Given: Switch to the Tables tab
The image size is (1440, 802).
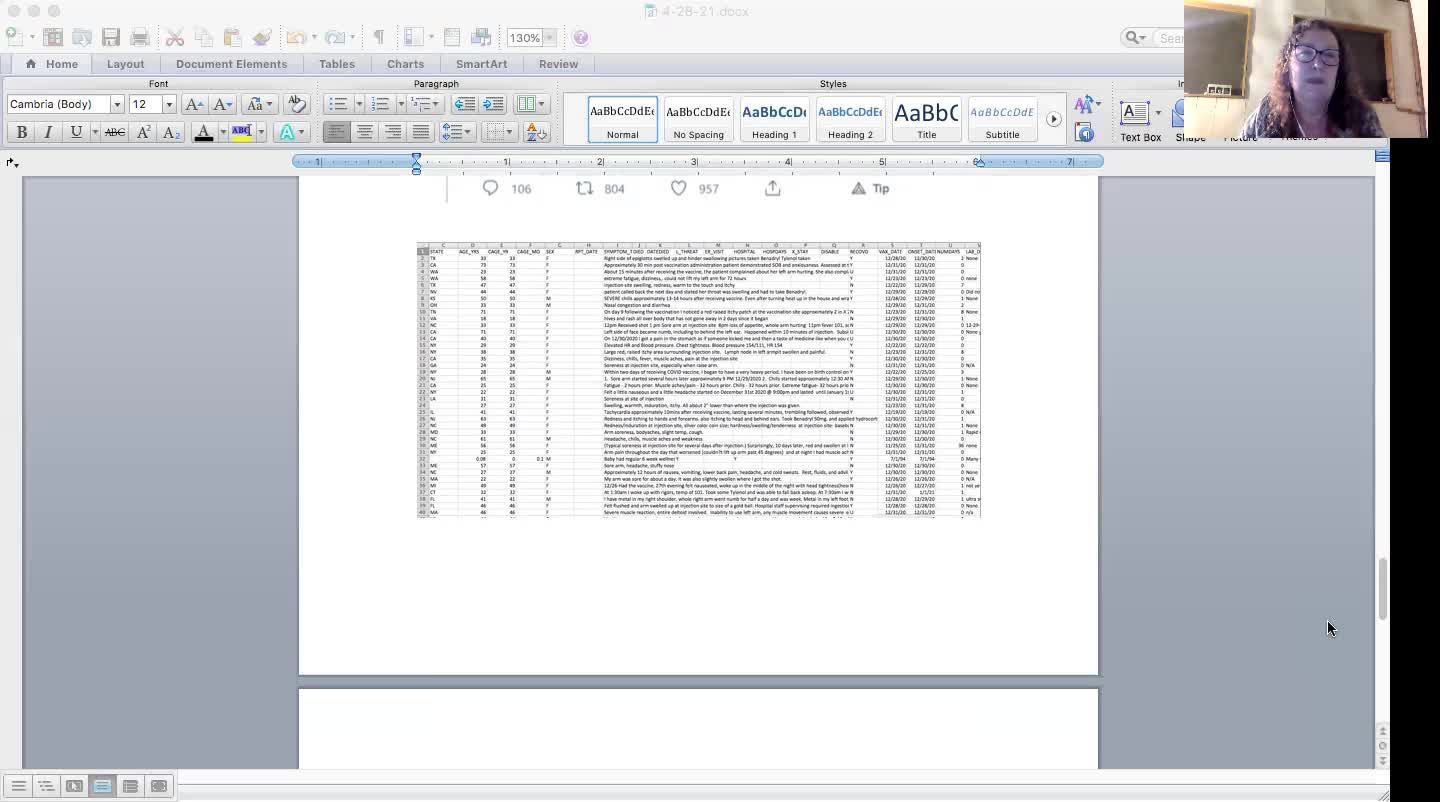Looking at the screenshot, I should pyautogui.click(x=337, y=64).
